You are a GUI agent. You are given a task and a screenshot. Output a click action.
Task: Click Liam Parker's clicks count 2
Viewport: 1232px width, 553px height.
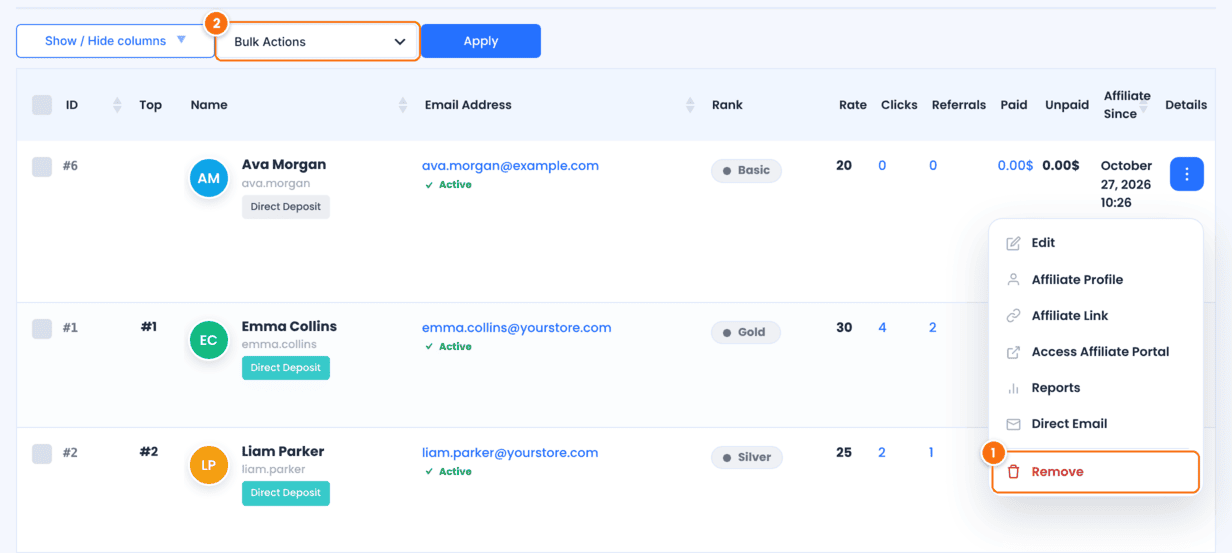[882, 453]
